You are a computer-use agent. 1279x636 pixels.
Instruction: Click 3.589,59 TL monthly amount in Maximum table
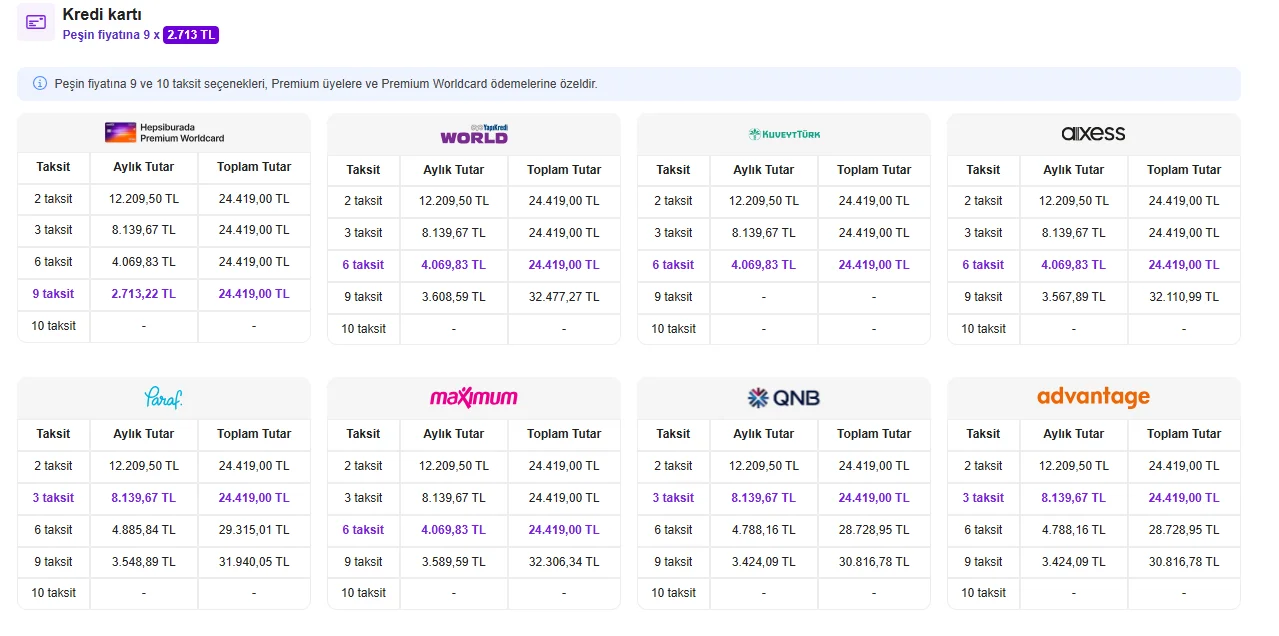click(x=454, y=562)
